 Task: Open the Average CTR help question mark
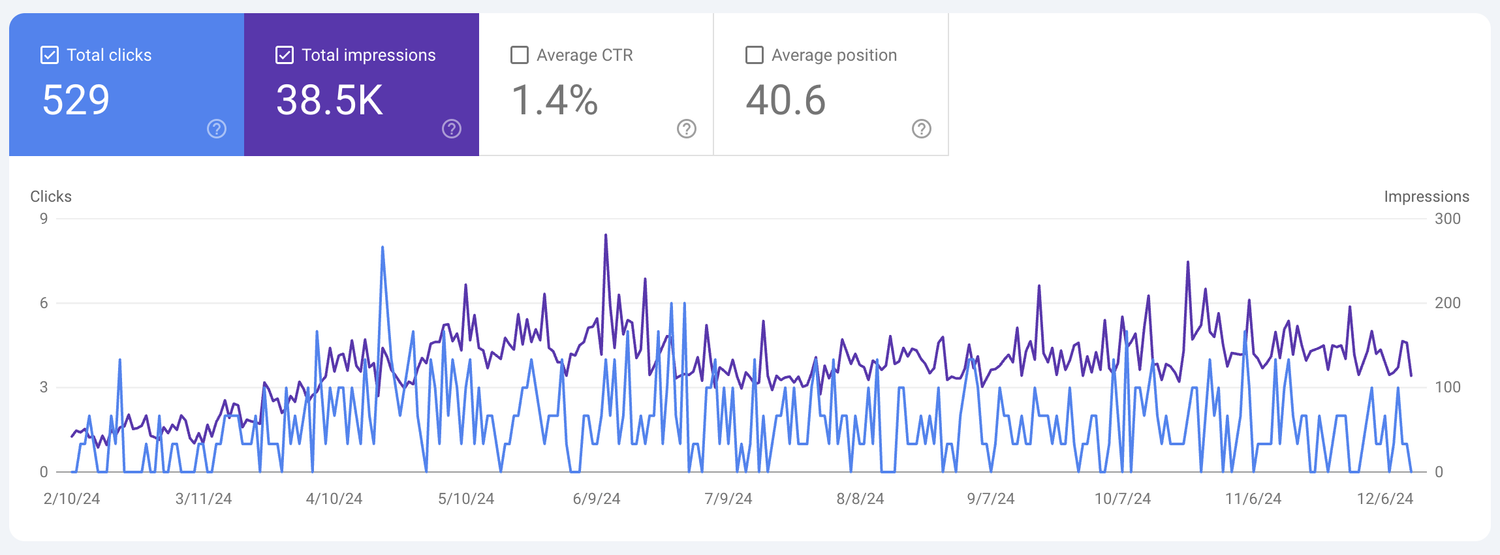point(686,129)
